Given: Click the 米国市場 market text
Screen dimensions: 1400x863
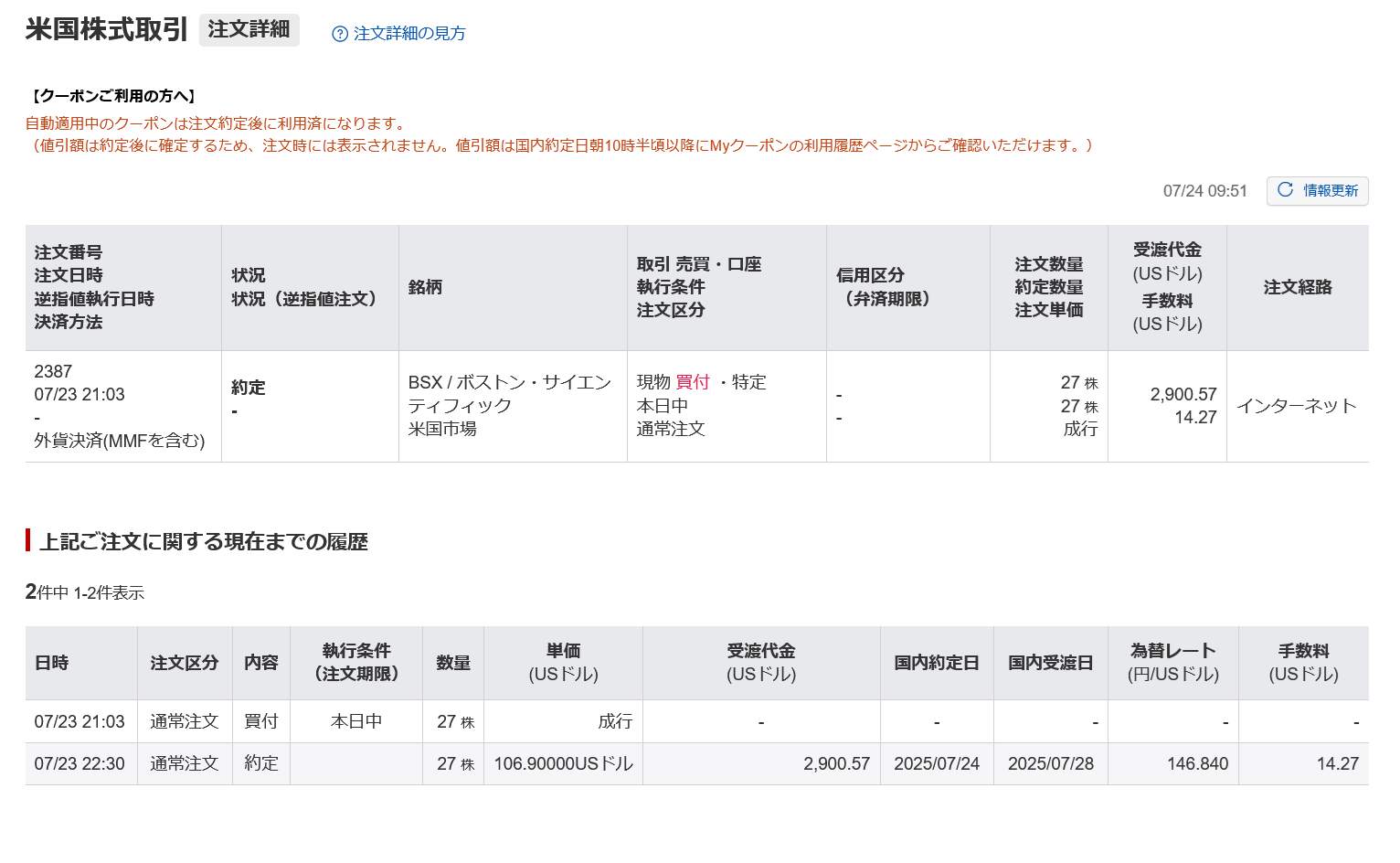Looking at the screenshot, I should tap(442, 429).
